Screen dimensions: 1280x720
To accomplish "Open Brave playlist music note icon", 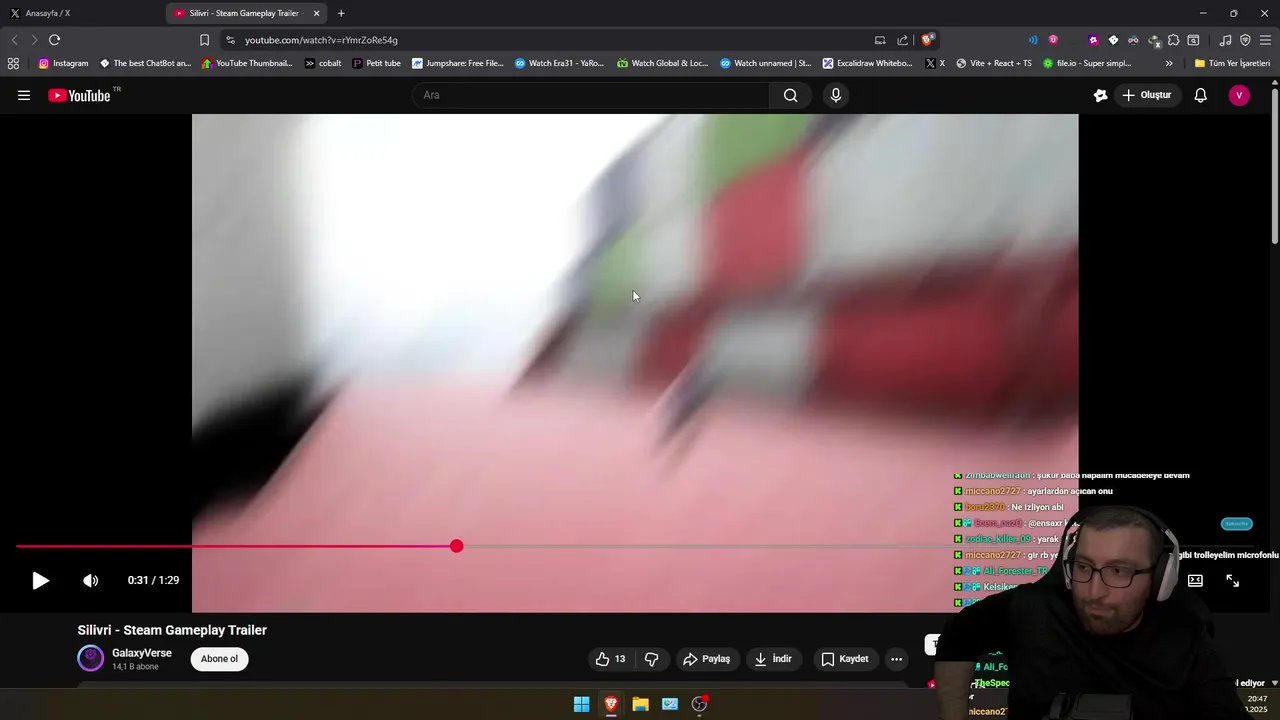I will point(1225,40).
